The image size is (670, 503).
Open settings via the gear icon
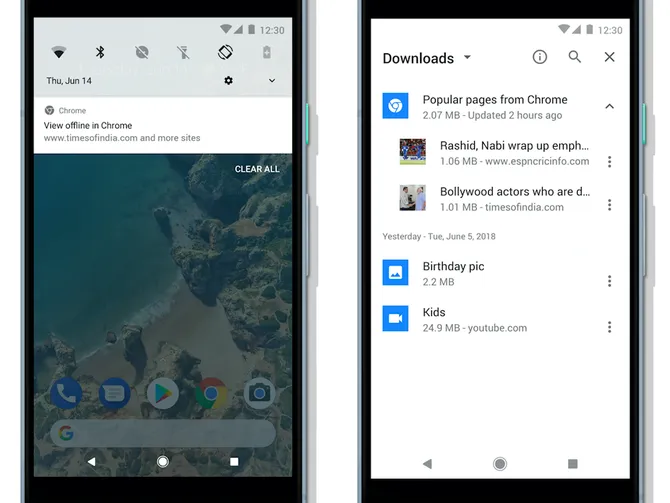point(229,80)
